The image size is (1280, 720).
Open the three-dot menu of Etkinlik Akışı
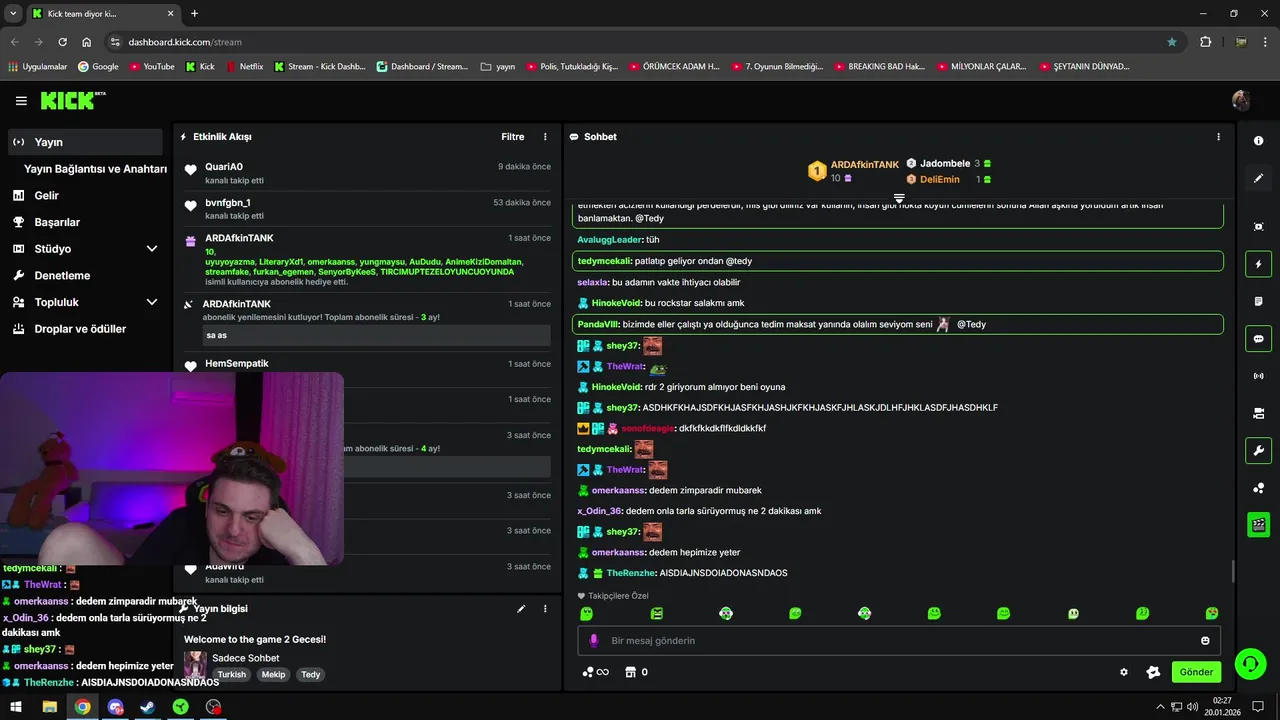point(545,137)
